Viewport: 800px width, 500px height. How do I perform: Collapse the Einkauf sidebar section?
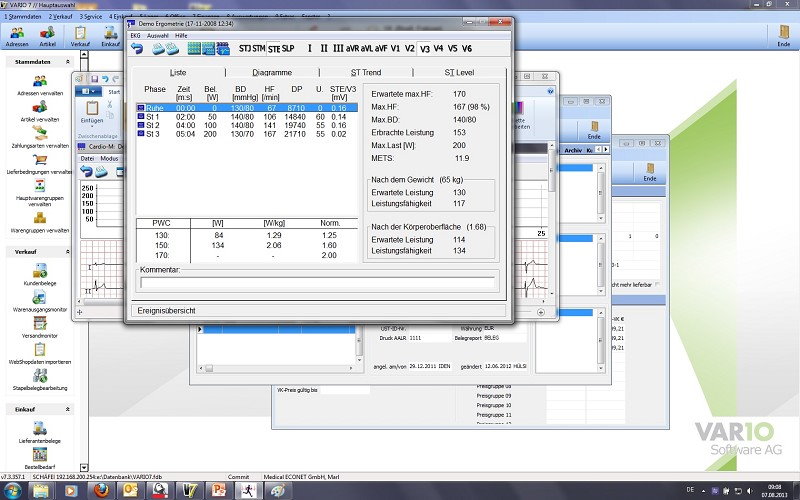pyautogui.click(x=68, y=409)
